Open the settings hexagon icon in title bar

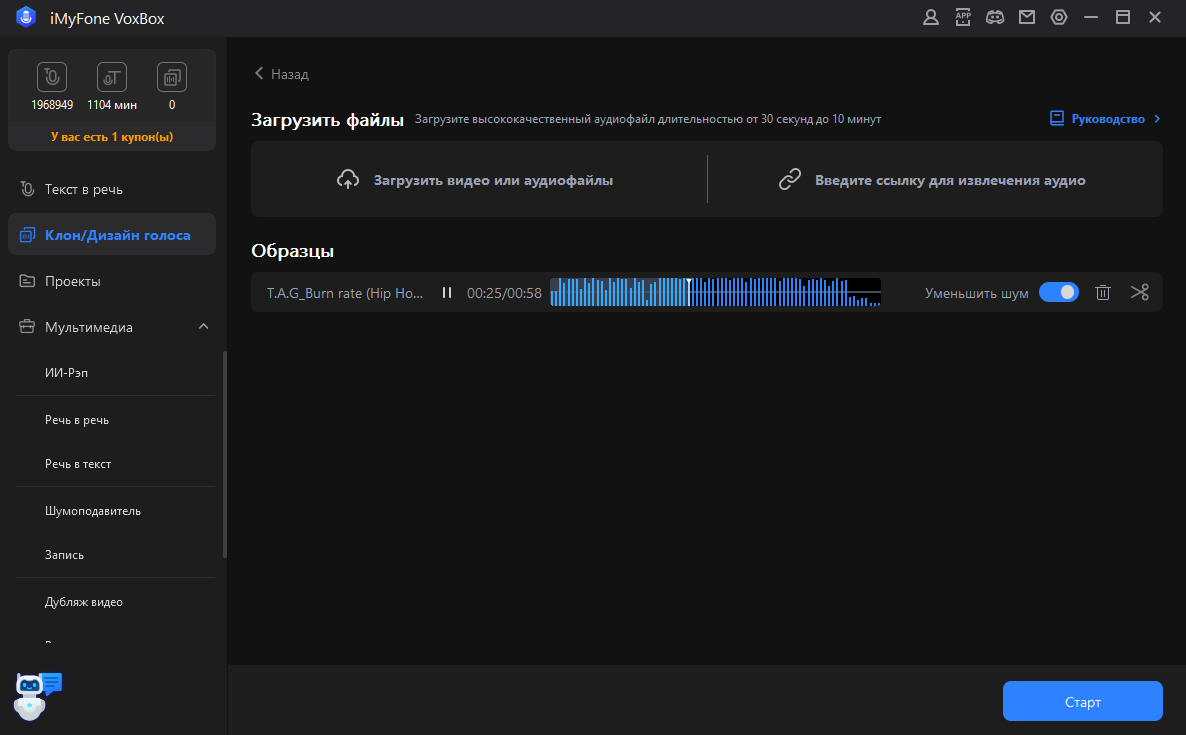pyautogui.click(x=1059, y=17)
